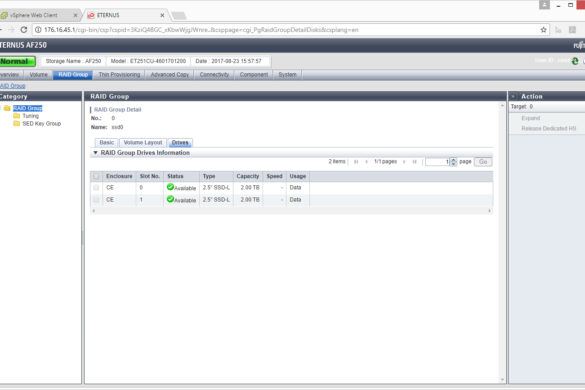Click the Go button
This screenshot has width=585, height=390.
[x=483, y=162]
